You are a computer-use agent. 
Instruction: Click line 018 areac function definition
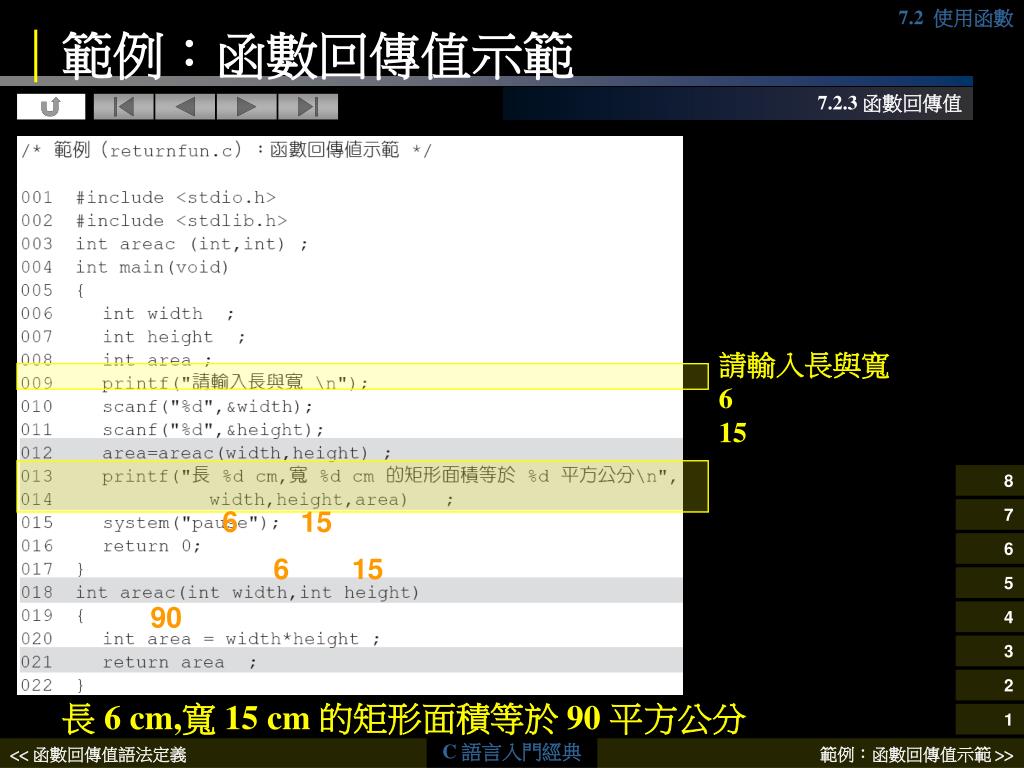(x=220, y=592)
